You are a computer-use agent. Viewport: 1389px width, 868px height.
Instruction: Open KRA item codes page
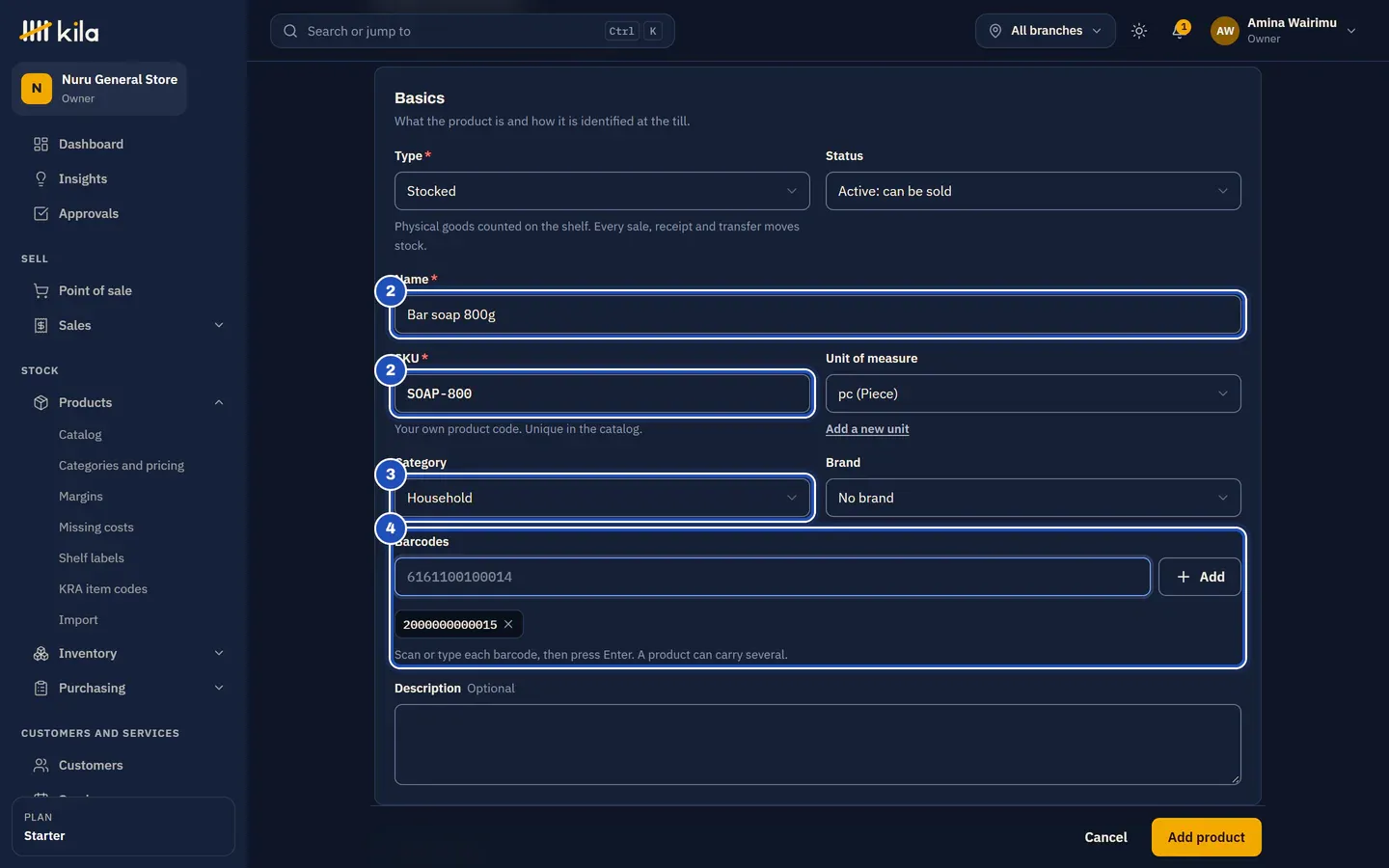pos(103,589)
